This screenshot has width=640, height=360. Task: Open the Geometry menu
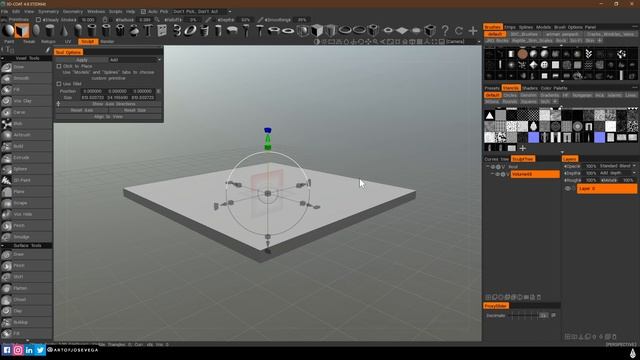pyautogui.click(x=73, y=11)
